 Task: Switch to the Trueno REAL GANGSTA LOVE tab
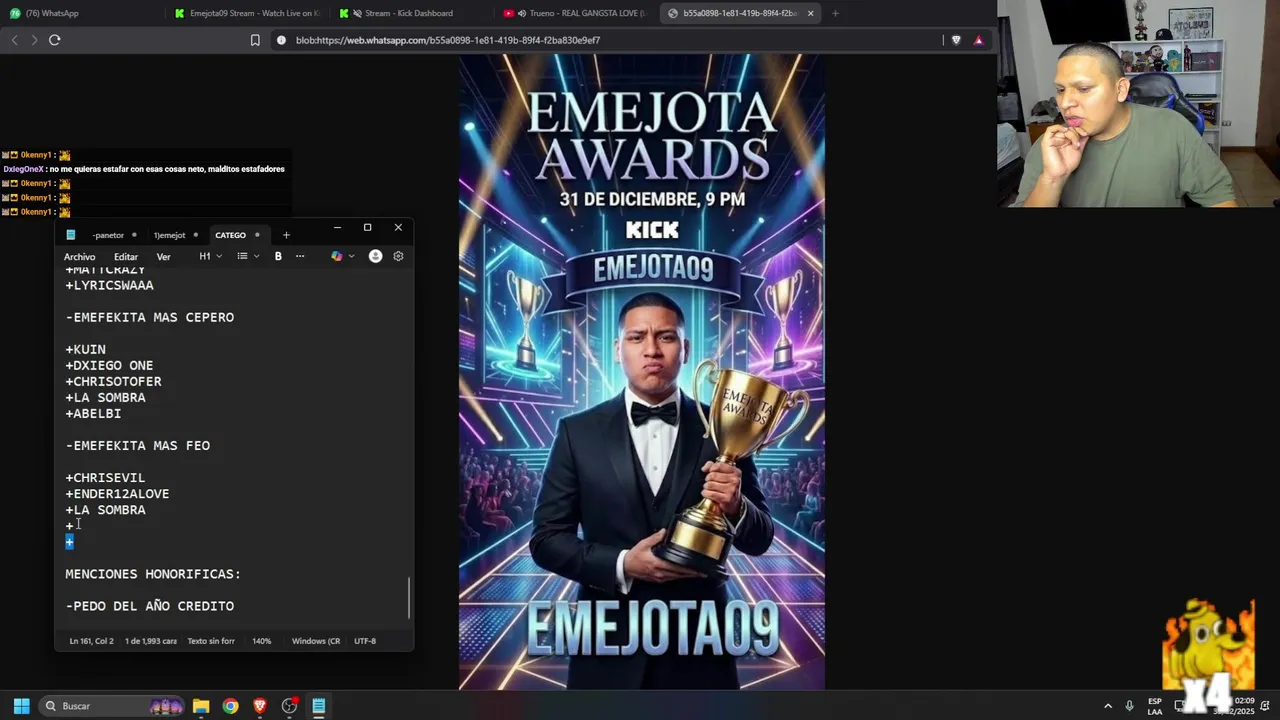click(x=575, y=13)
